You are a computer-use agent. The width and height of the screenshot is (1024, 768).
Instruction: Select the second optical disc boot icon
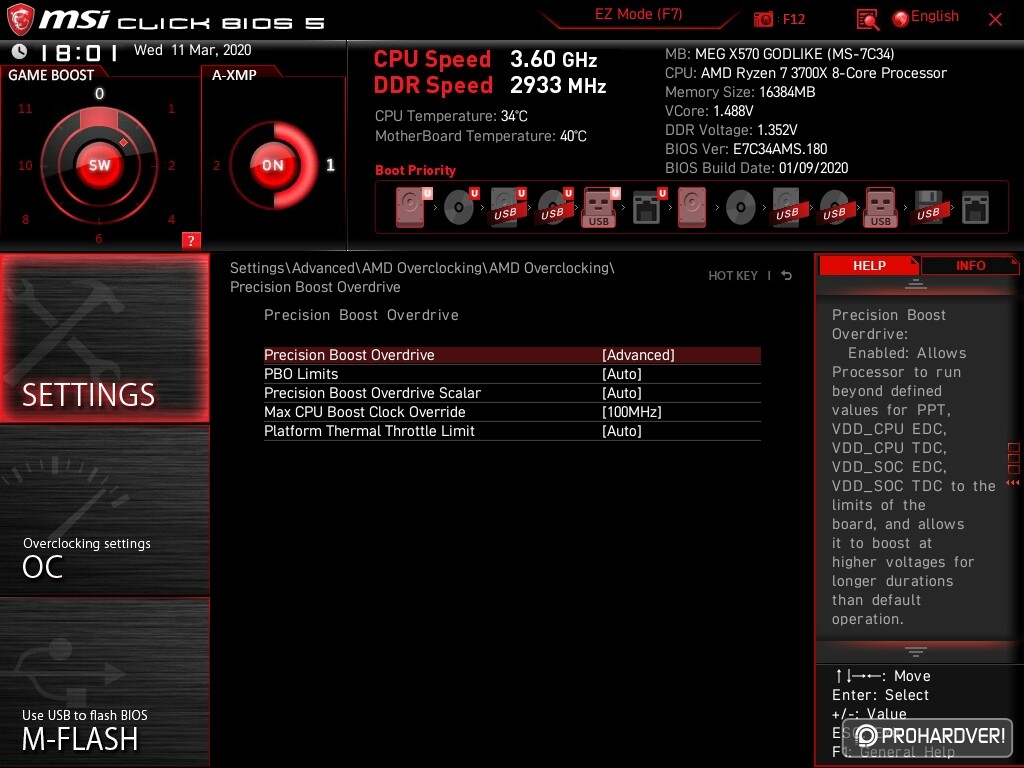(741, 208)
